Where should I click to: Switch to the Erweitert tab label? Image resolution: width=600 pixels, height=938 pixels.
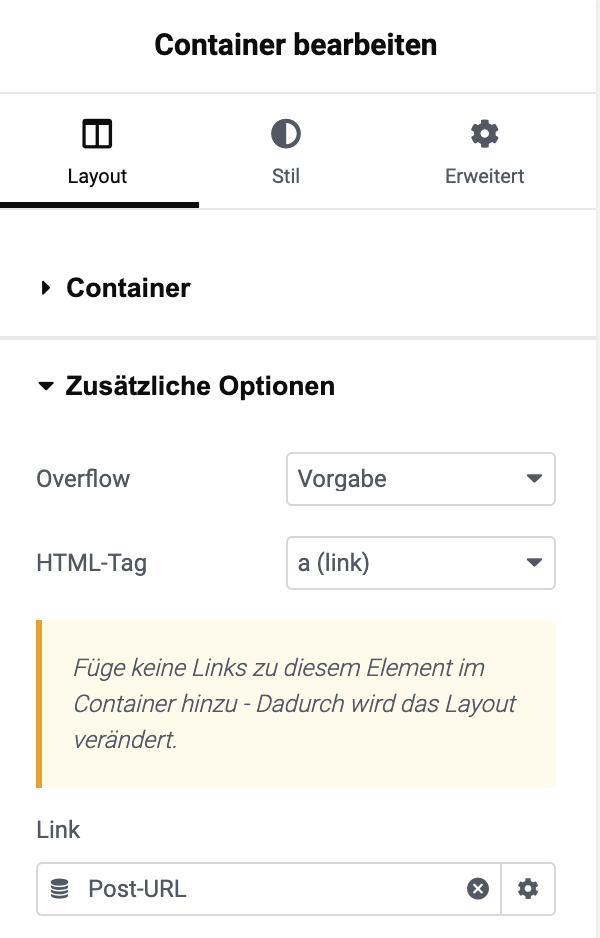(x=485, y=176)
